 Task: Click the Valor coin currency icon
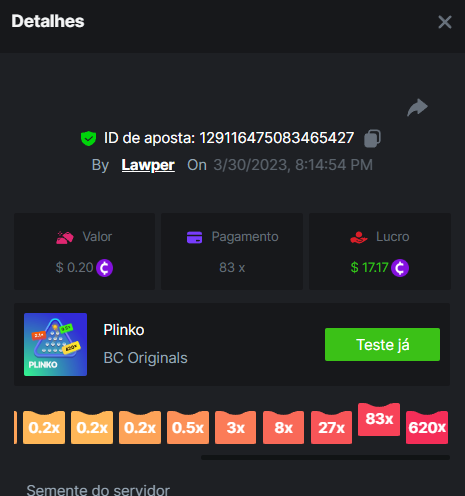104,268
